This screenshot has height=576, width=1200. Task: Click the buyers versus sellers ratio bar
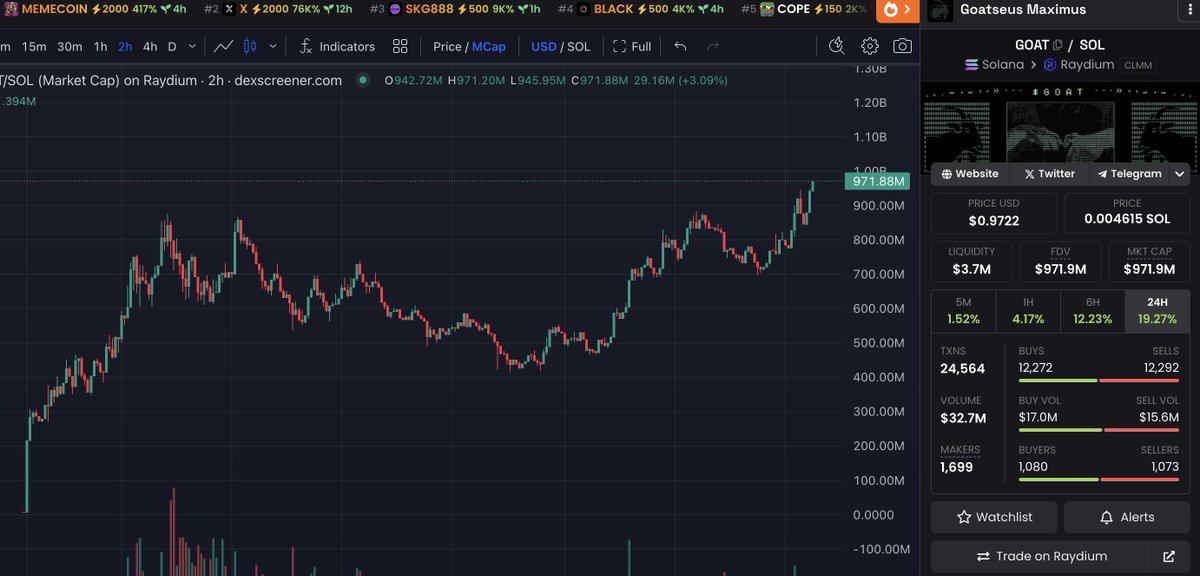coord(1099,478)
